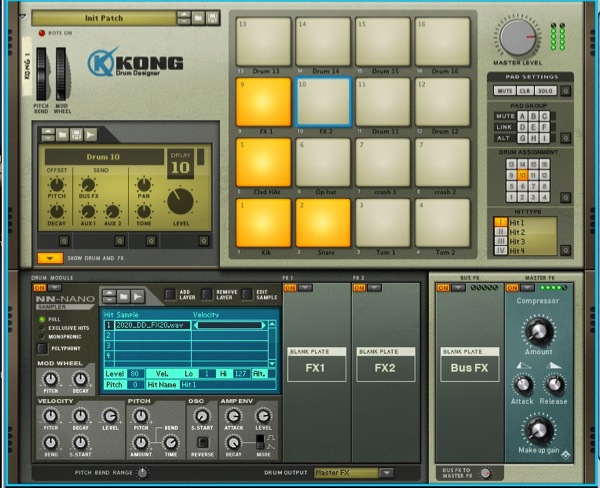The width and height of the screenshot is (600, 488).
Task: Enable the Polyphony checkbox
Action: point(41,350)
